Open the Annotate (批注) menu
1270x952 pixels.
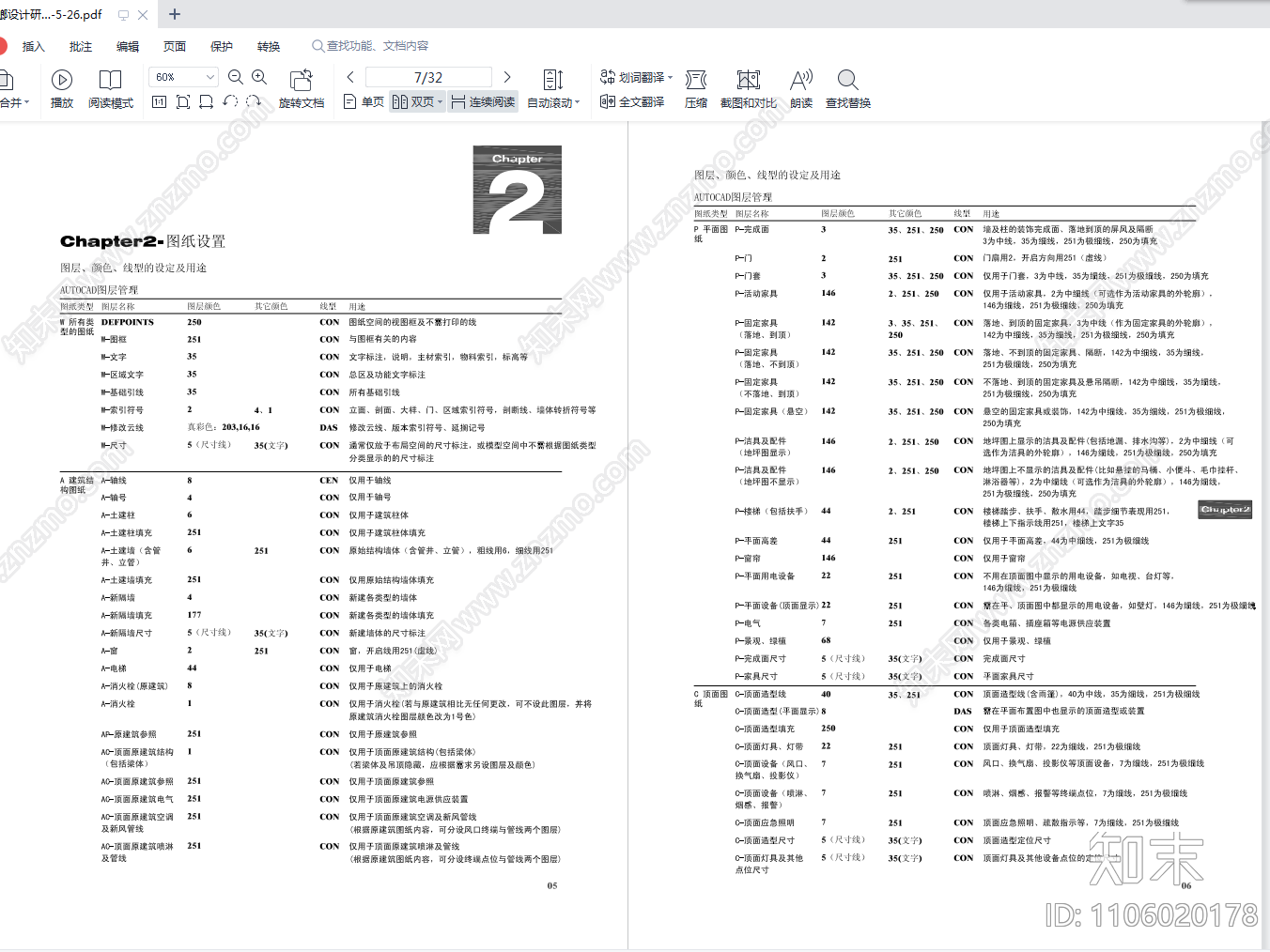81,46
